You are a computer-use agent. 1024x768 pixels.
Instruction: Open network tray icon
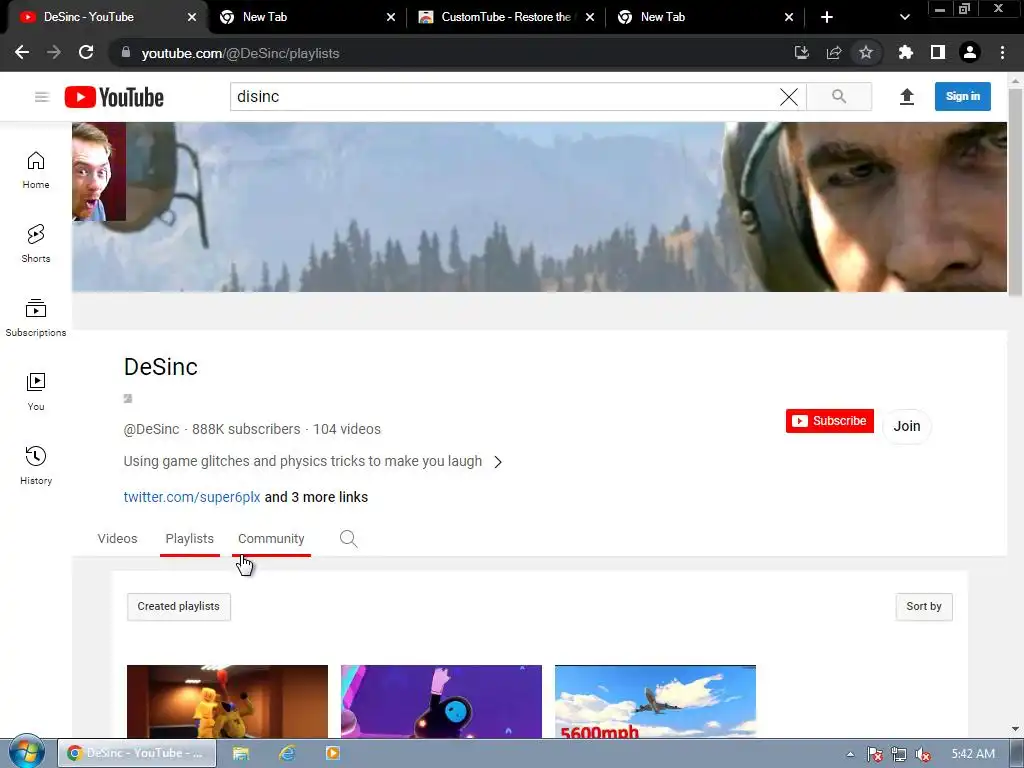click(x=899, y=755)
